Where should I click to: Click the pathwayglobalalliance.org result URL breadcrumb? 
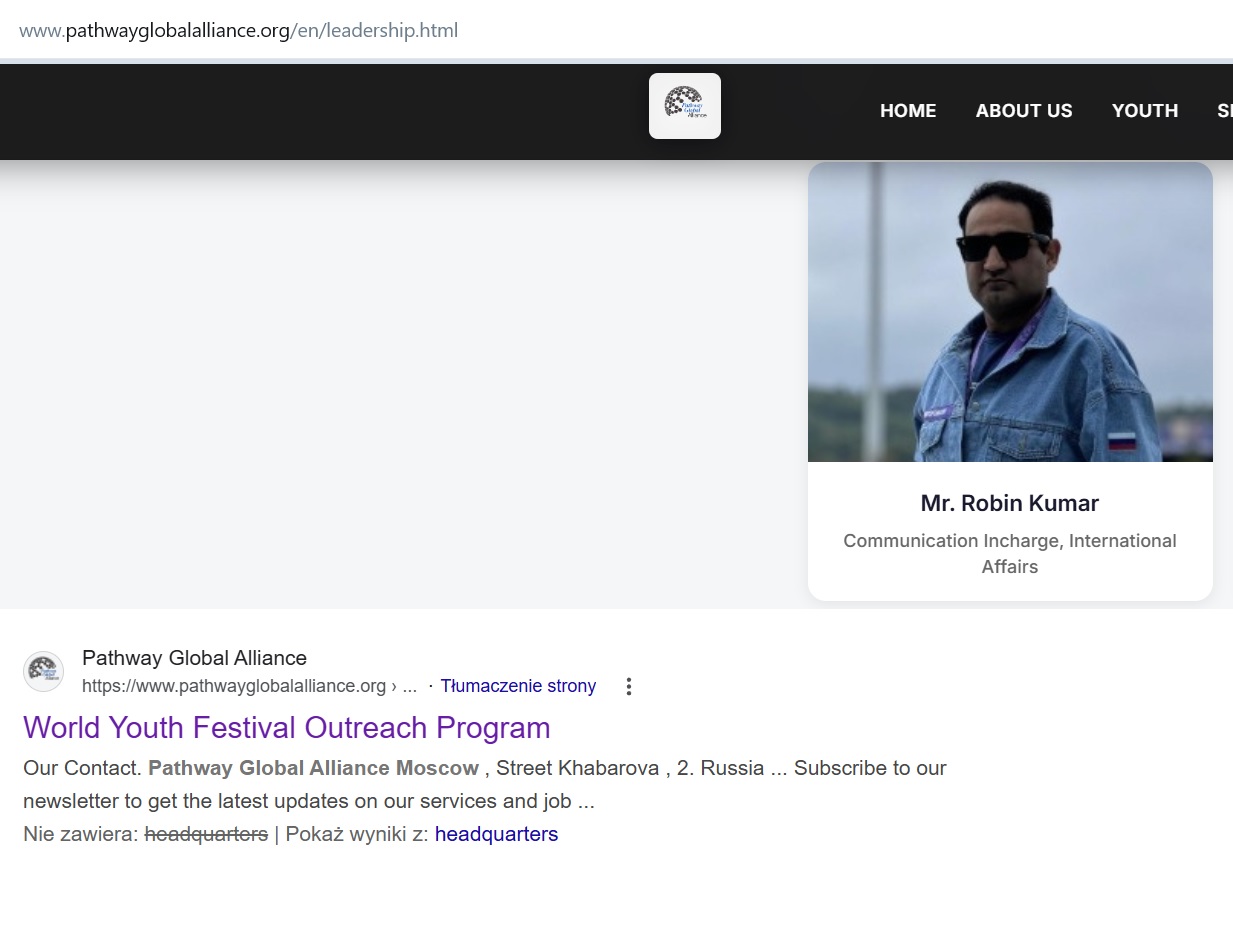(249, 686)
